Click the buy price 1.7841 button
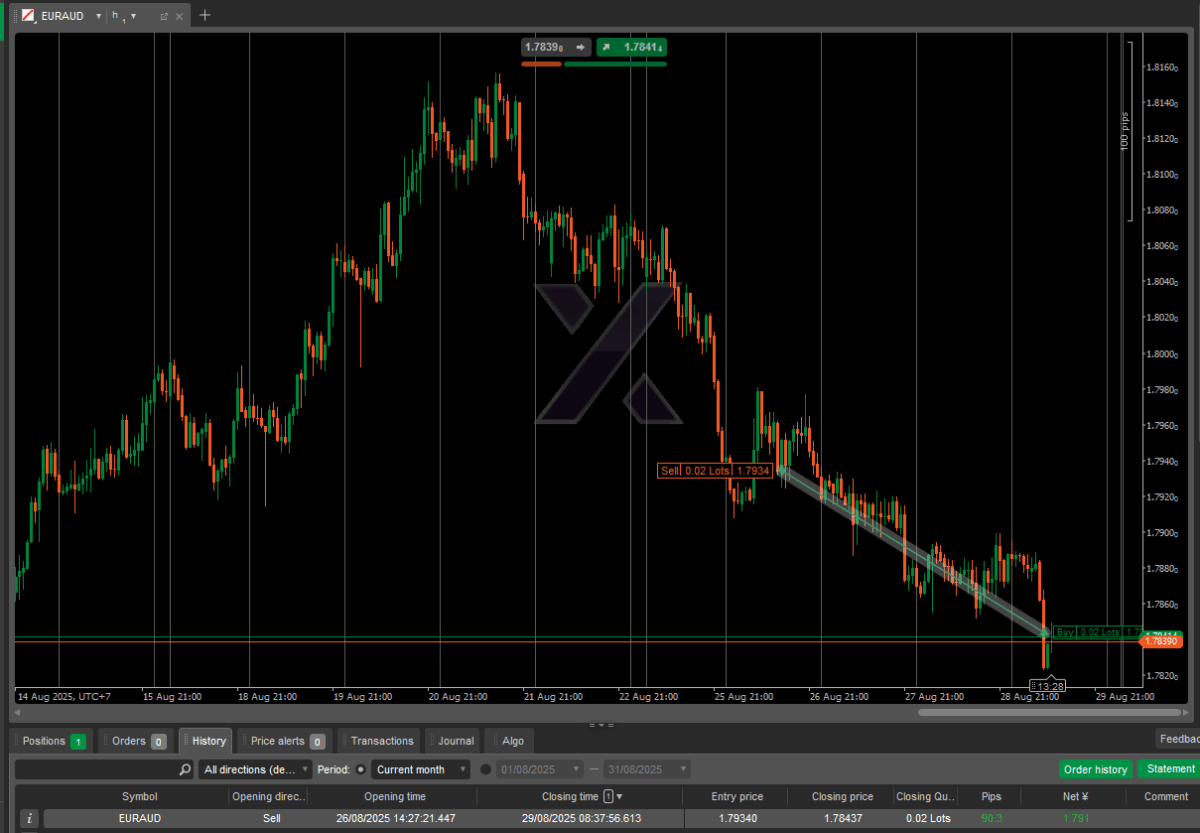Viewport: 1200px width, 833px height. click(632, 47)
